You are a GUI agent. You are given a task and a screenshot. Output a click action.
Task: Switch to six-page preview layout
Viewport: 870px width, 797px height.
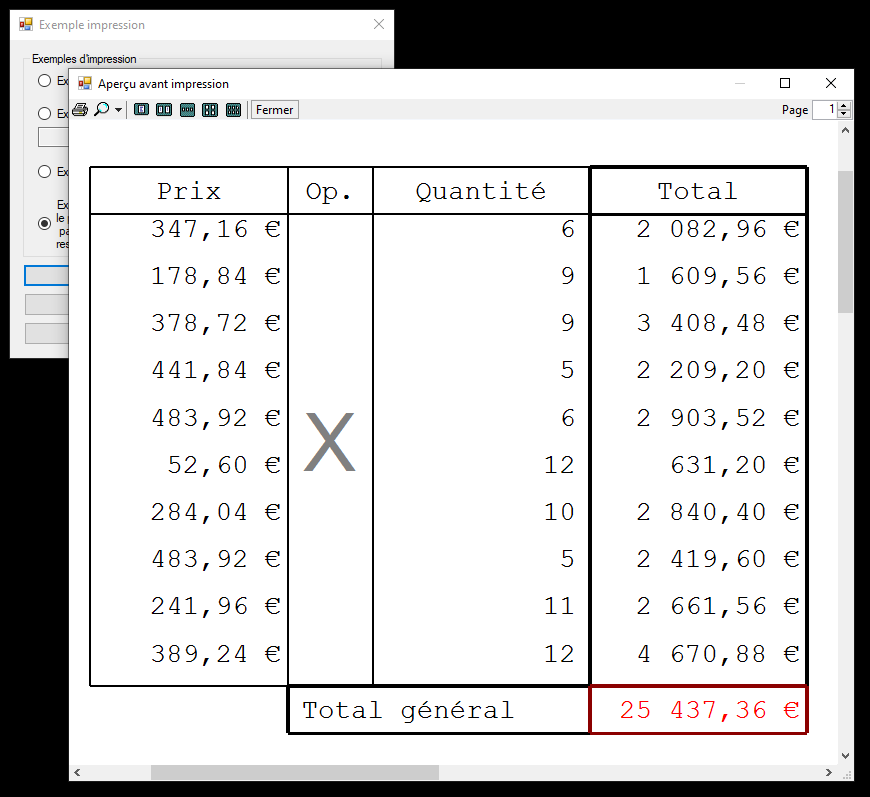(x=233, y=110)
